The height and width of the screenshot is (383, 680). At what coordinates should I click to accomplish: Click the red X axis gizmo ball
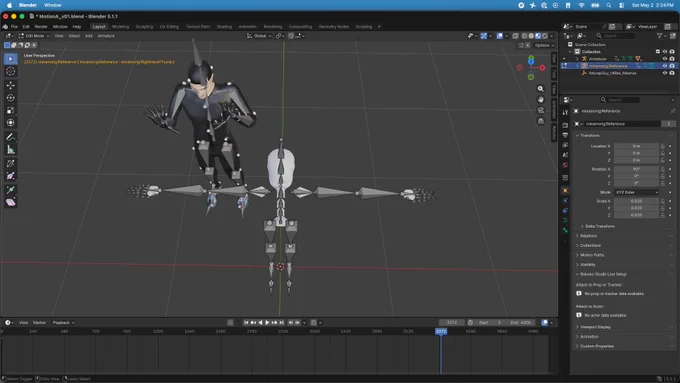coord(542,68)
